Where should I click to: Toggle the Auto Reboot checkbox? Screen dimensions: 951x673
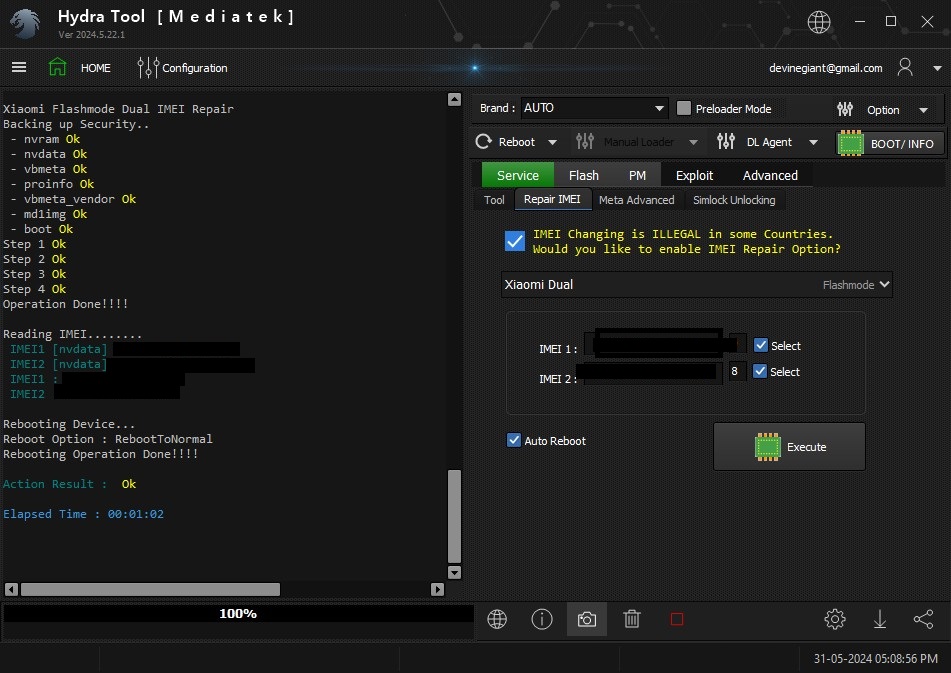[513, 440]
